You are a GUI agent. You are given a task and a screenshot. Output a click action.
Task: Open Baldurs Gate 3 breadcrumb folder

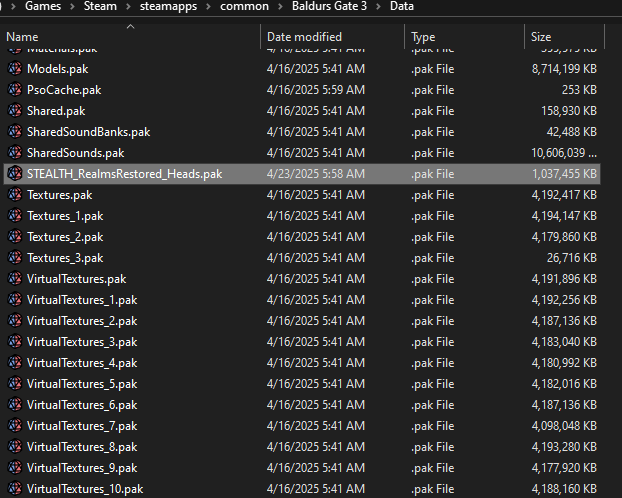point(329,6)
